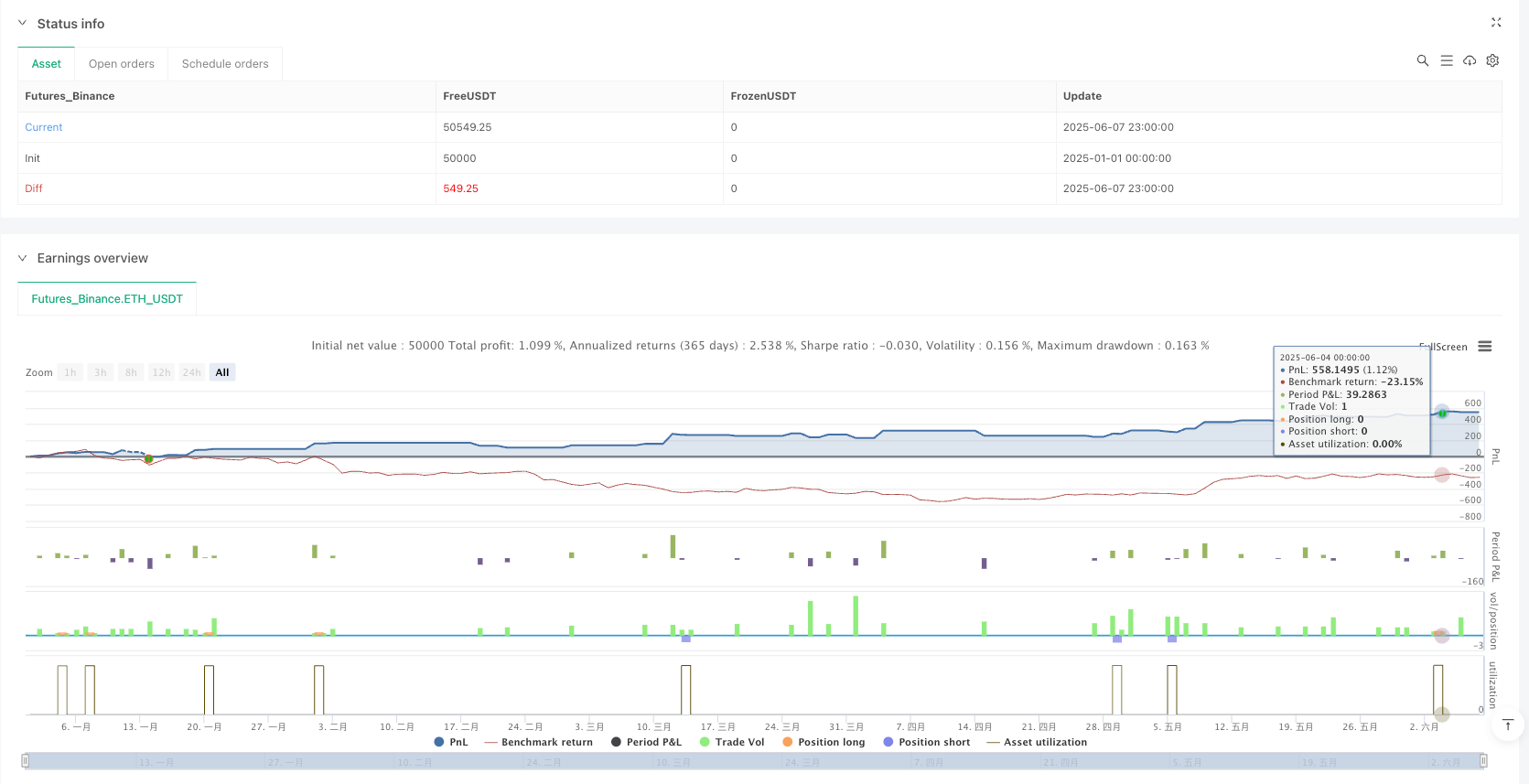Toggle Position short legend item

tap(926, 742)
